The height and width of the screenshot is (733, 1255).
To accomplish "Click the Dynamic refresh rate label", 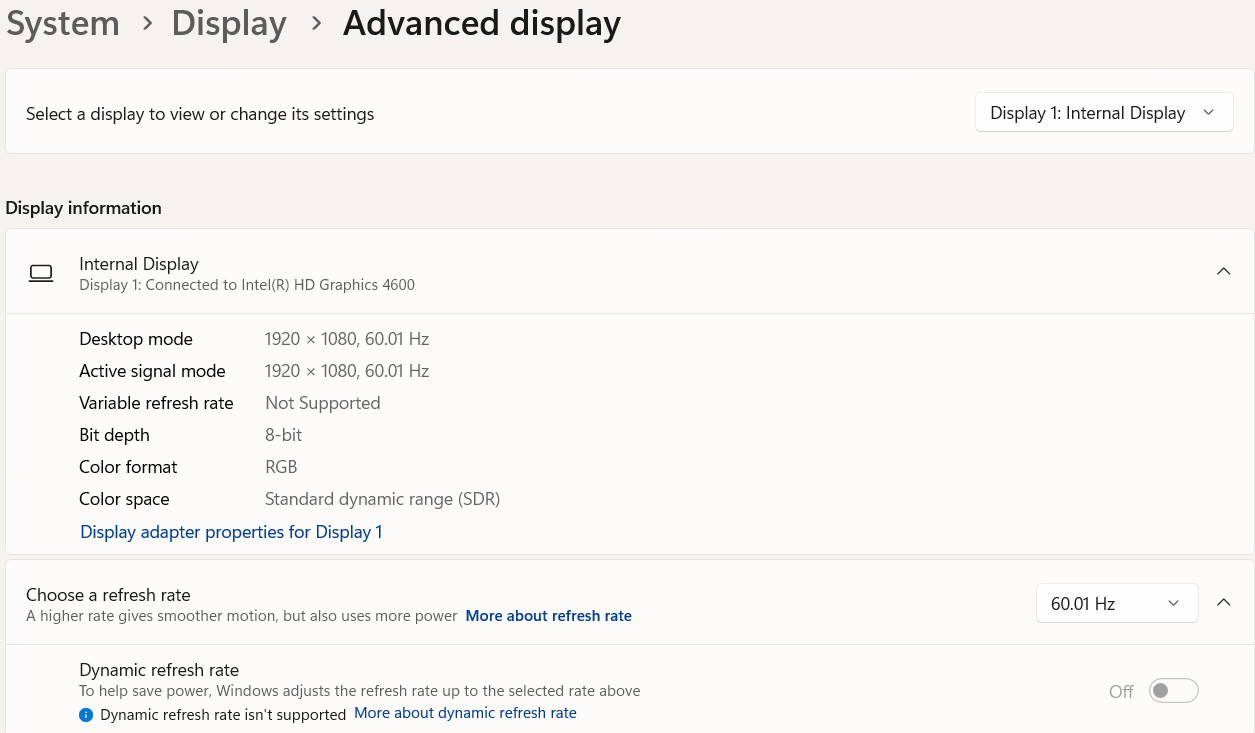I will click(x=159, y=670).
